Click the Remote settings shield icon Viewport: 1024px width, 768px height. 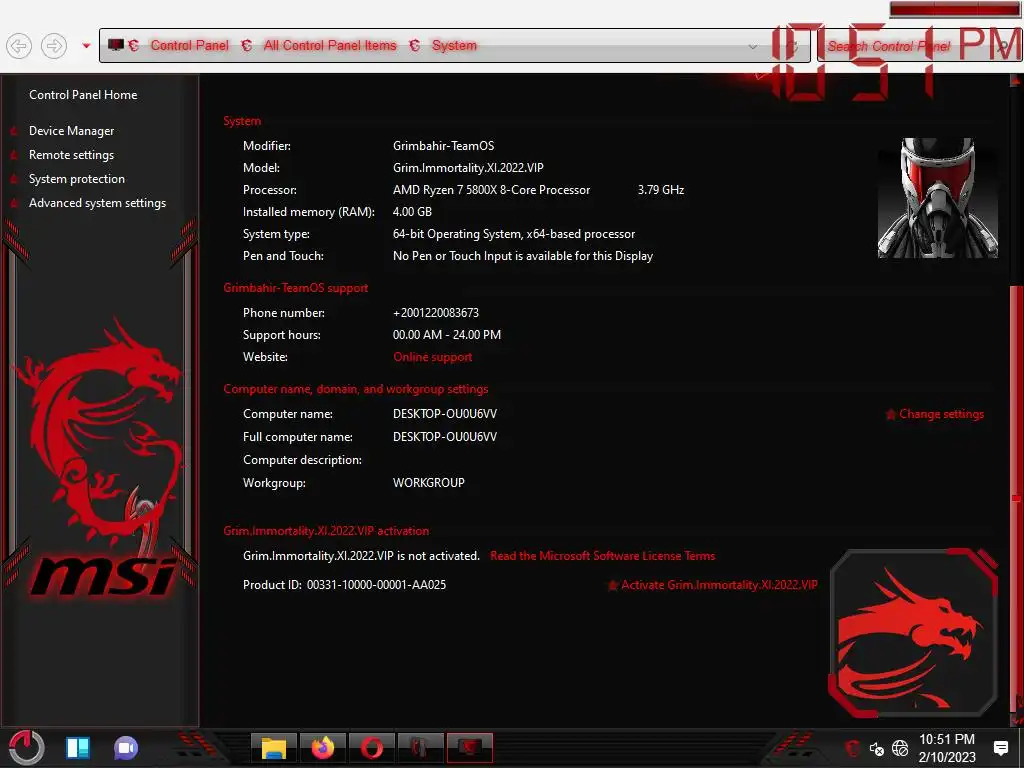click(x=14, y=155)
